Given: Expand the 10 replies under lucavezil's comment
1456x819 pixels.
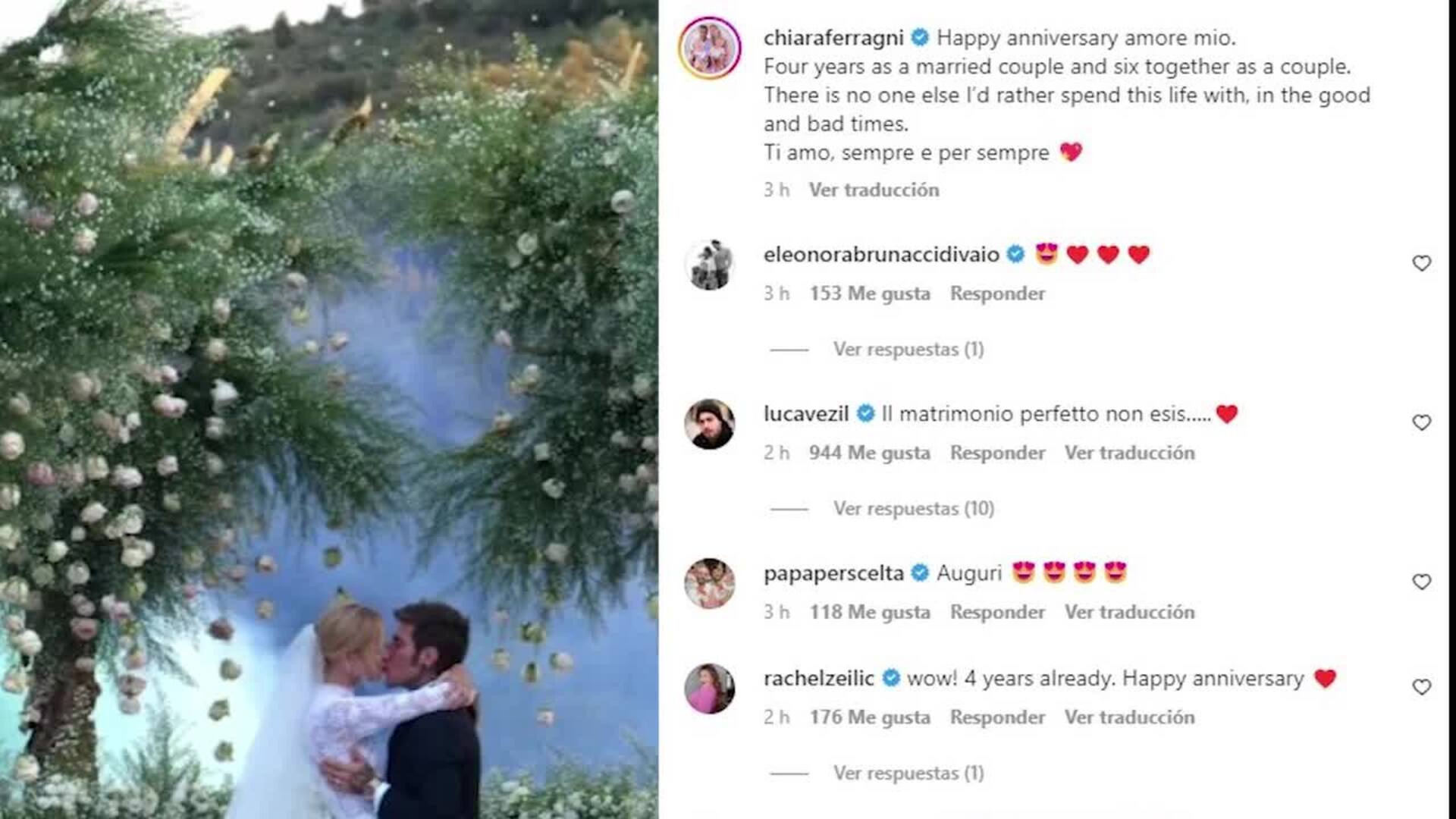Looking at the screenshot, I should (x=914, y=508).
